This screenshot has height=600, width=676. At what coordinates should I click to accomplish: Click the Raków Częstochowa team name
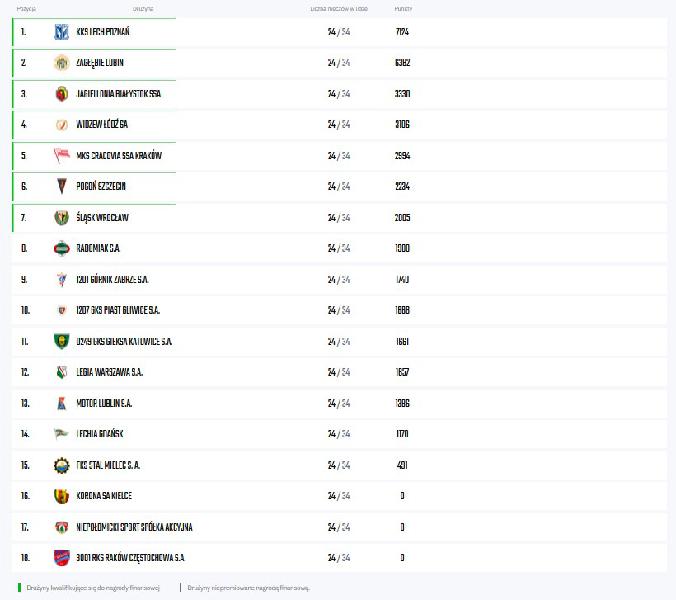coord(130,558)
